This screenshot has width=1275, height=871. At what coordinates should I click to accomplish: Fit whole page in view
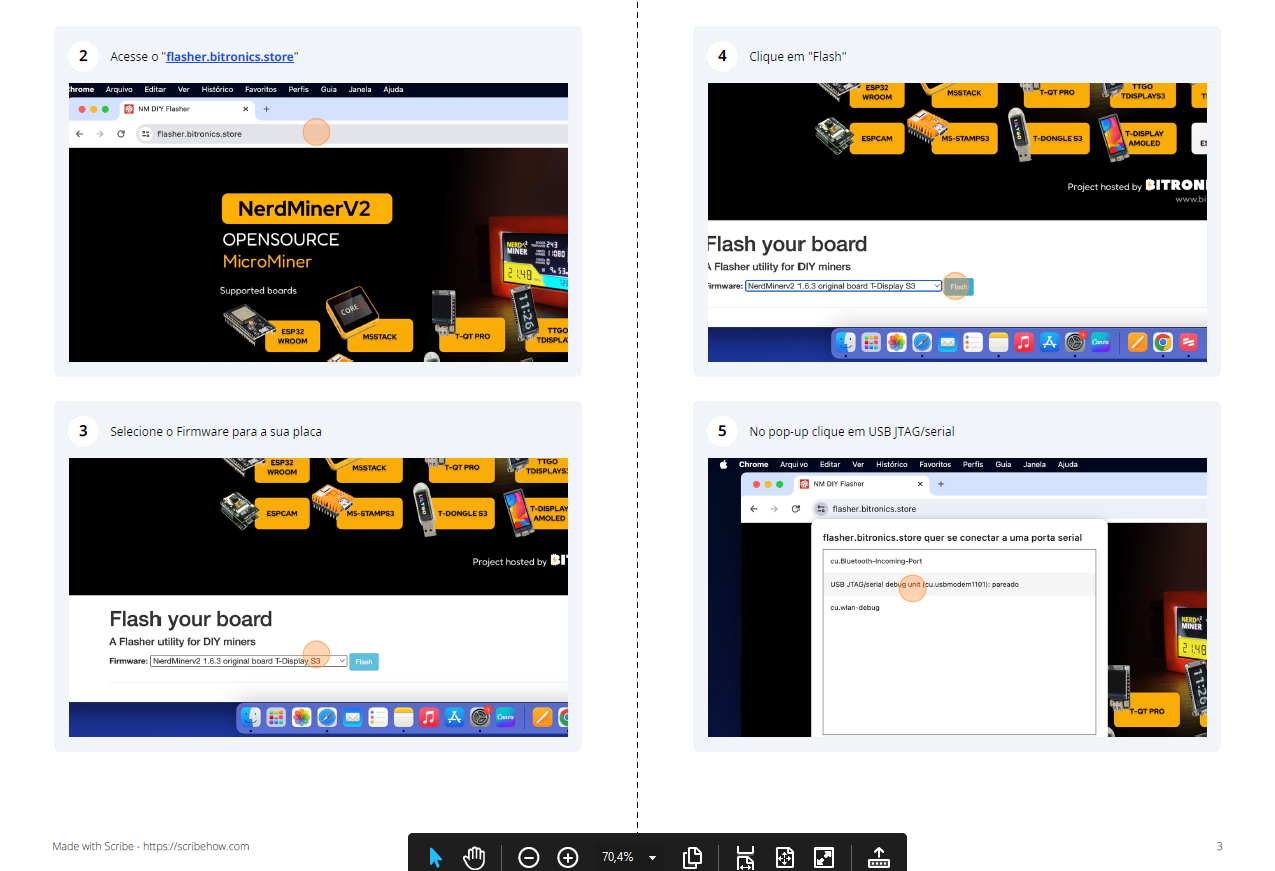coord(785,857)
